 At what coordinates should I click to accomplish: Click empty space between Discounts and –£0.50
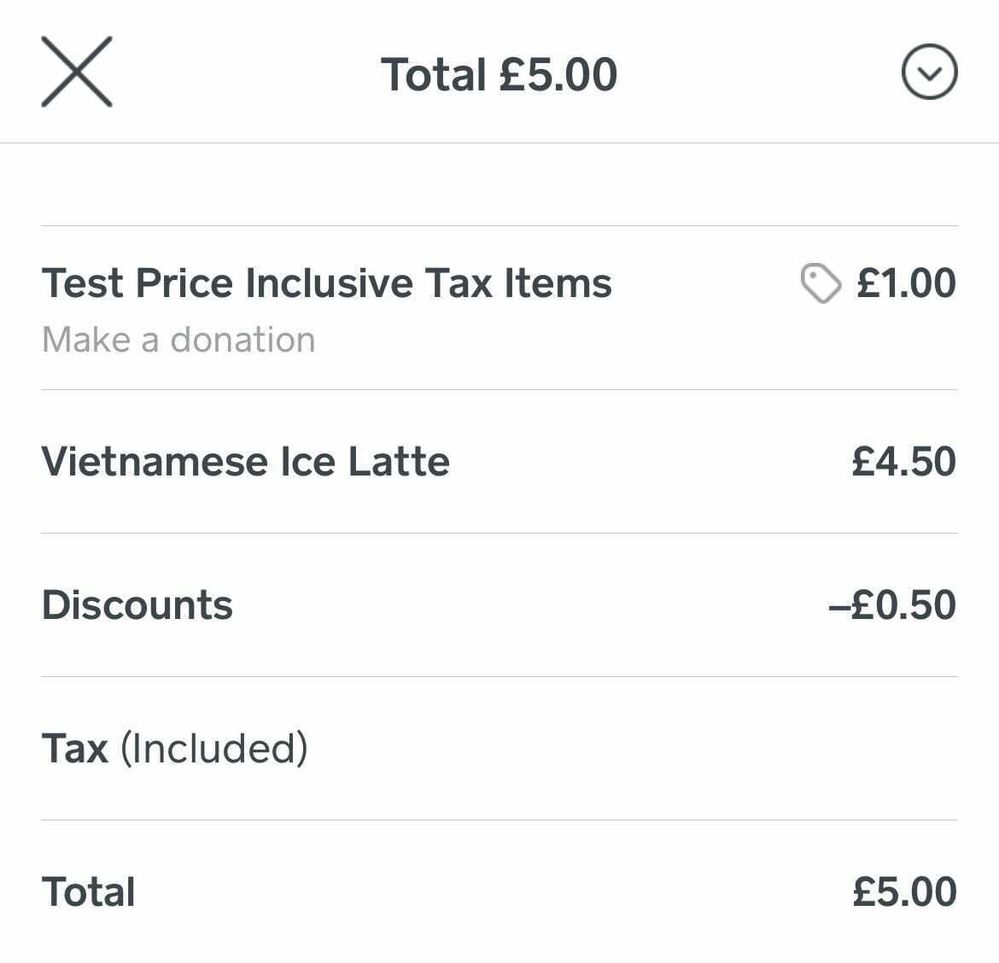coord(530,605)
